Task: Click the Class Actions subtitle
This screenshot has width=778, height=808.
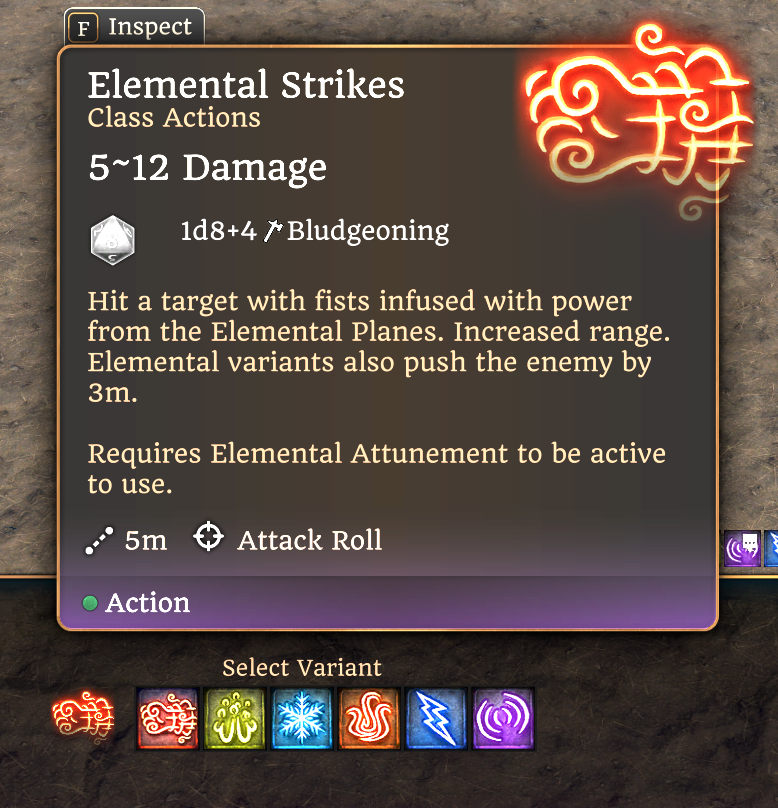Action: 174,118
